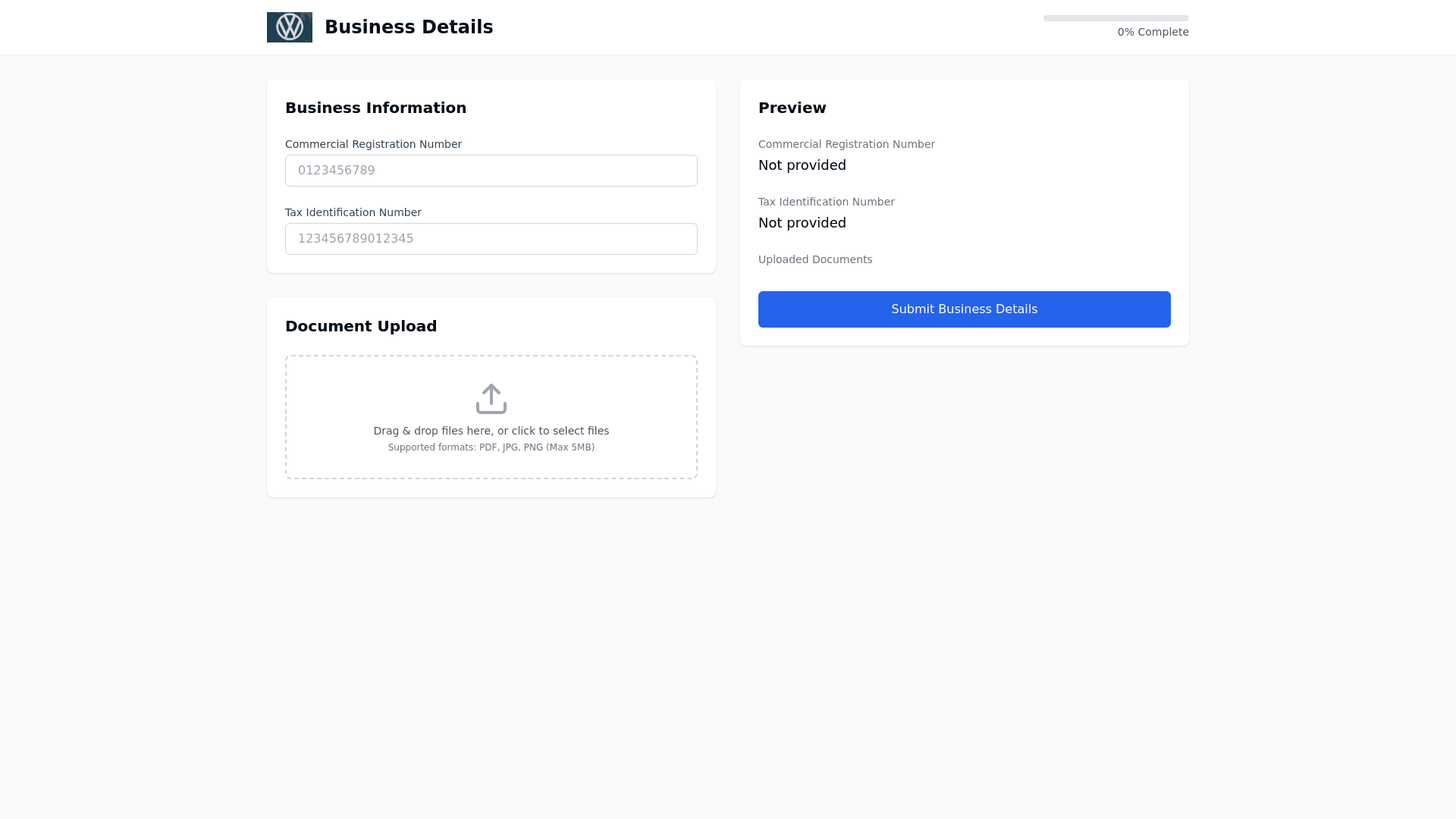Focus the Tax Identification Number field
This screenshot has width=1456, height=819.
(491, 239)
